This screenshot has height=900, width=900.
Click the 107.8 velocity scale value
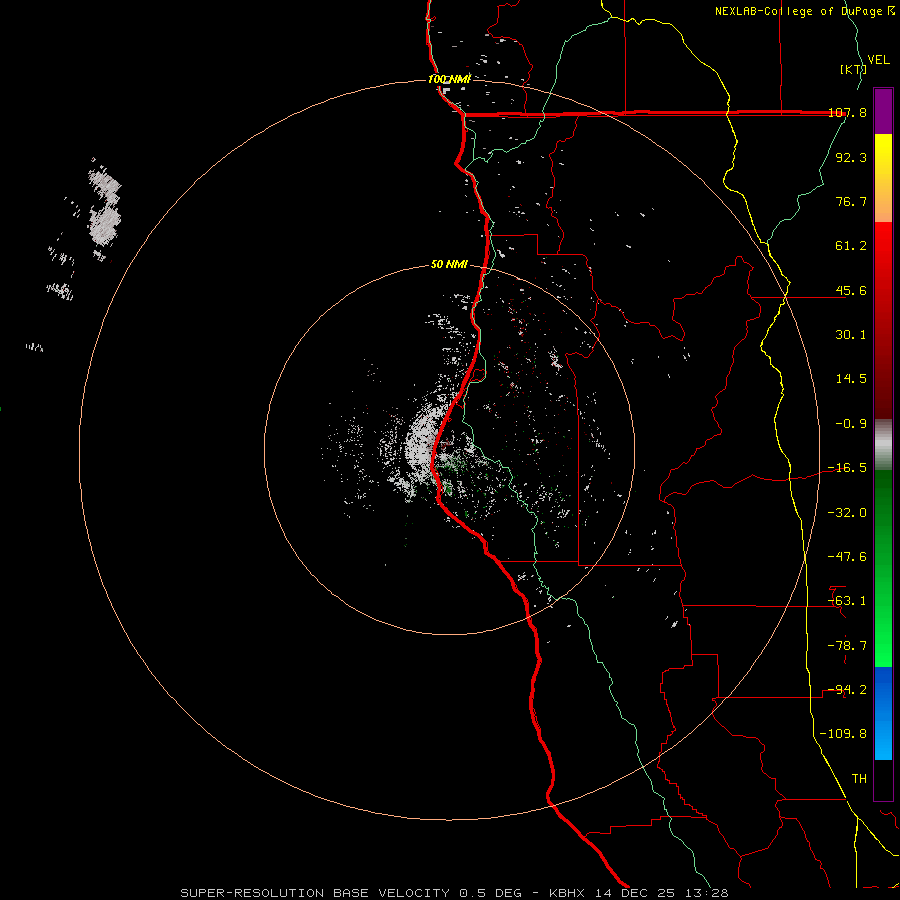click(847, 112)
